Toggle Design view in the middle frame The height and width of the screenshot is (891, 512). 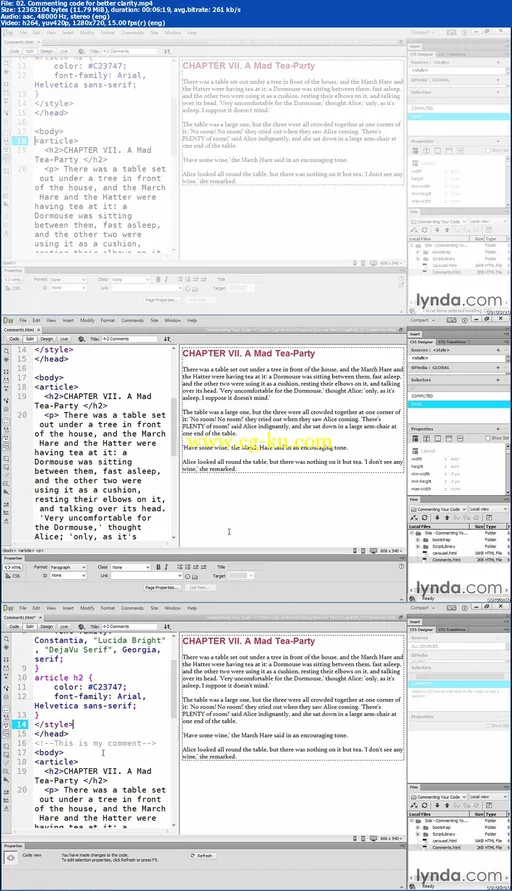tap(47, 339)
